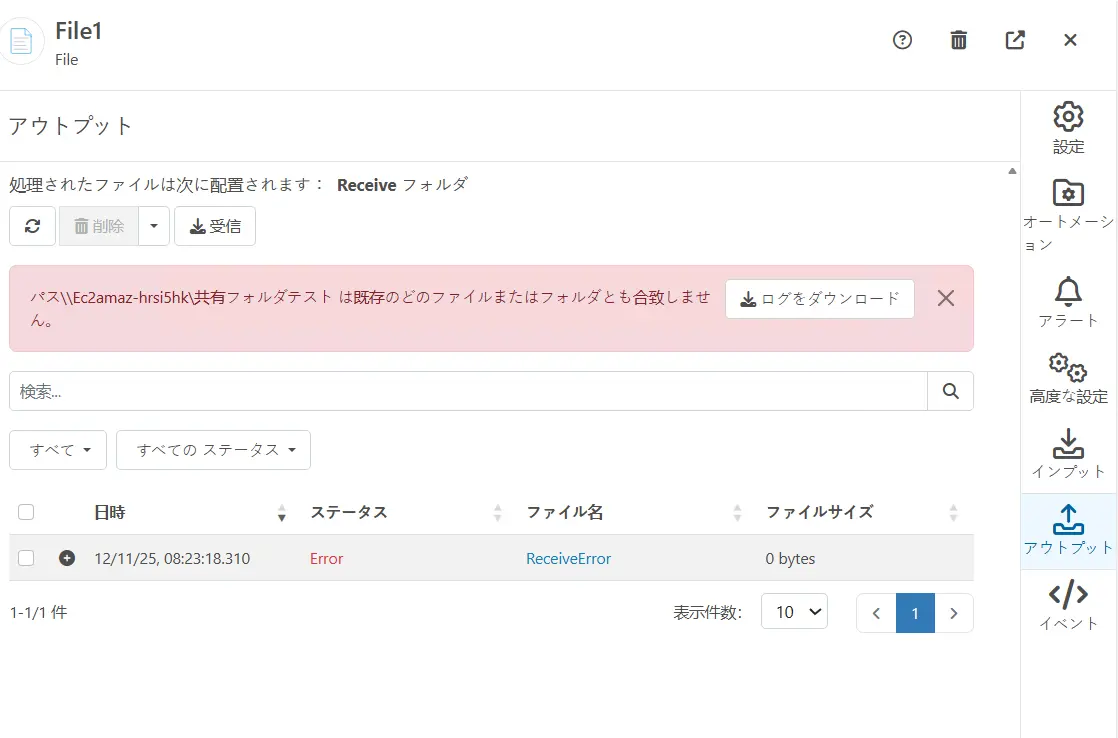Click the refresh icon button
Image resolution: width=1118 pixels, height=738 pixels.
32,226
